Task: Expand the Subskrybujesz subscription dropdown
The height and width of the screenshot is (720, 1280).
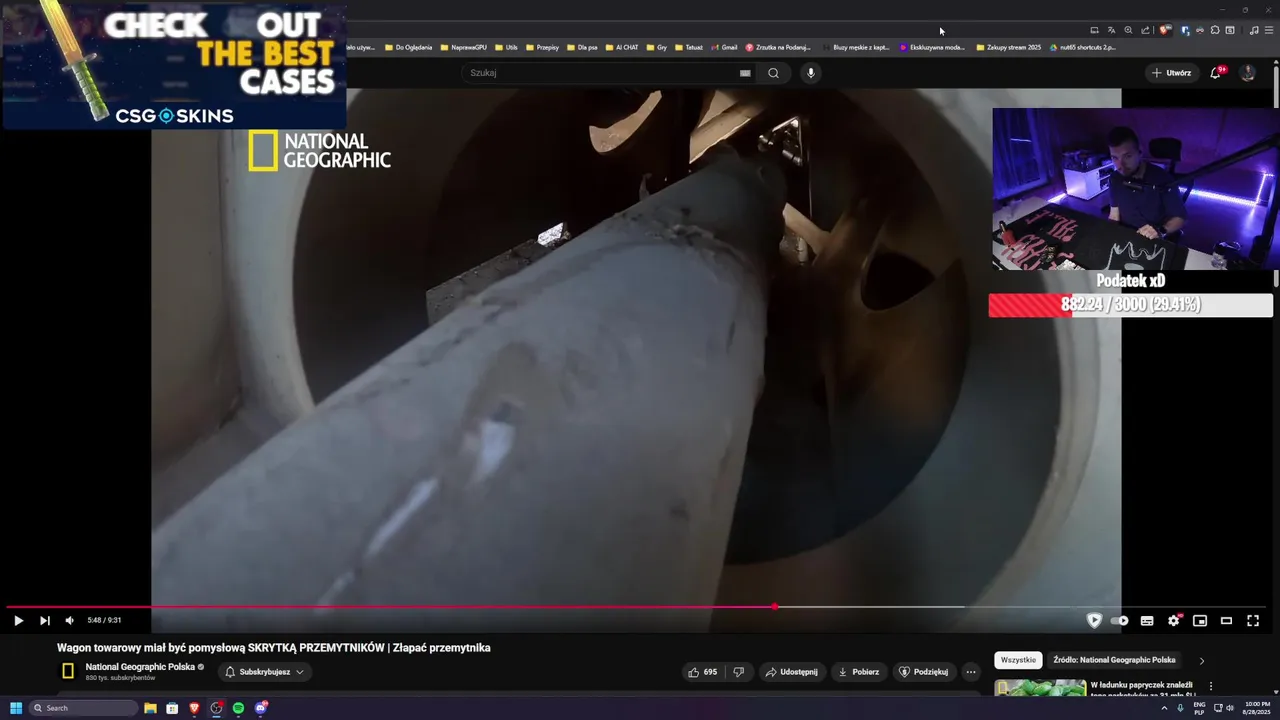Action: click(264, 672)
